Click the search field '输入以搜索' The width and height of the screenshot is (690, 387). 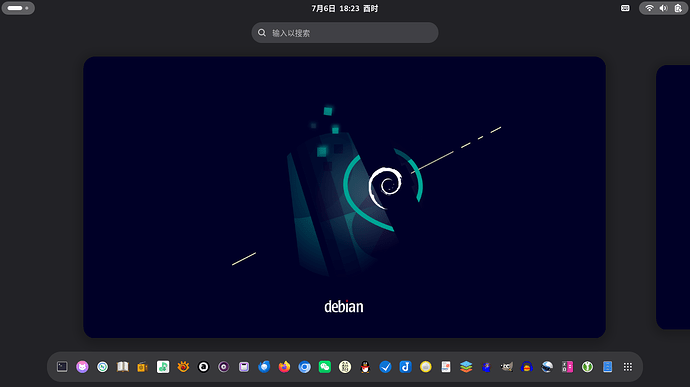(x=345, y=33)
